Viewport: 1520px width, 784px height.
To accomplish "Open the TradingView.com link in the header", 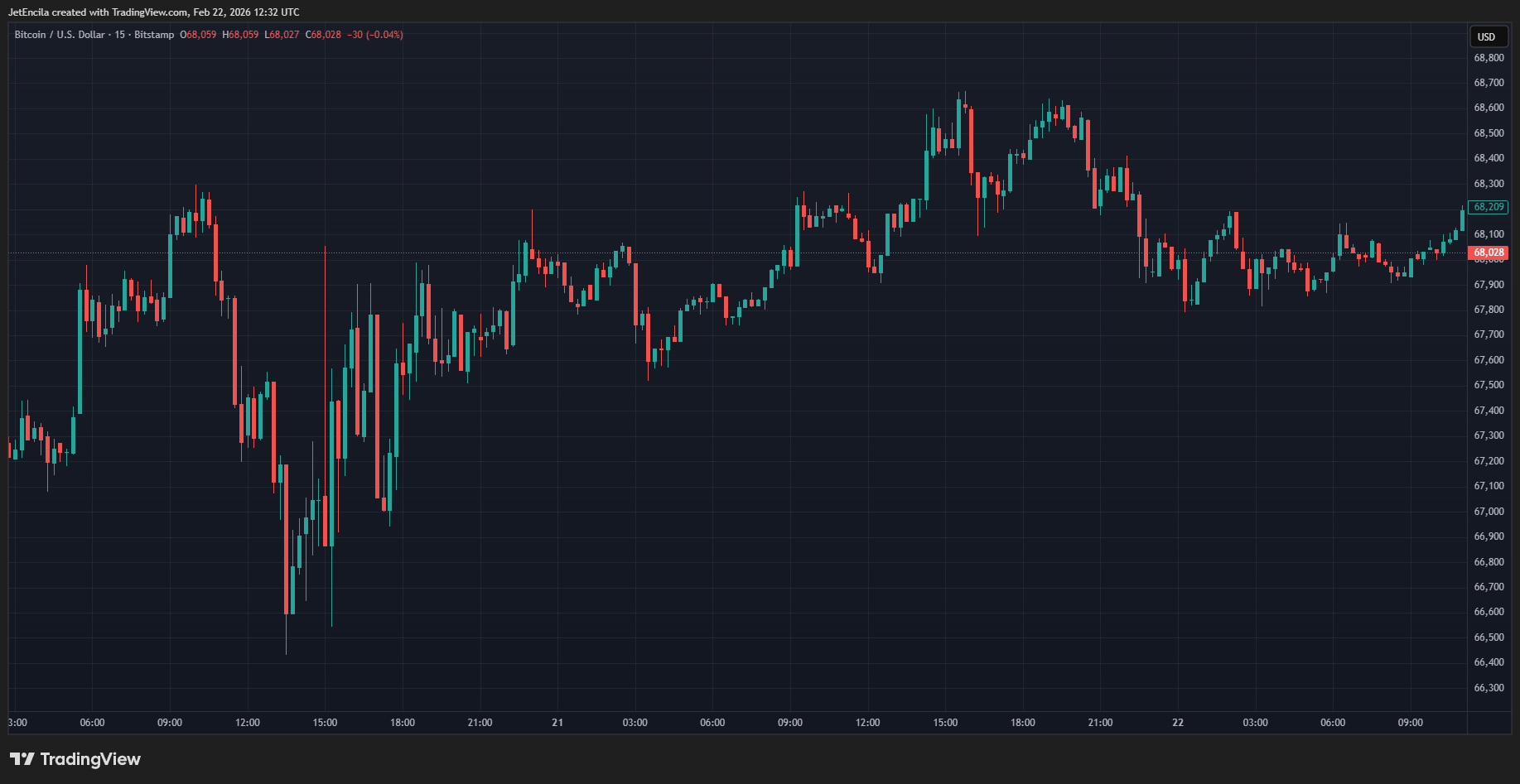I will pos(149,12).
